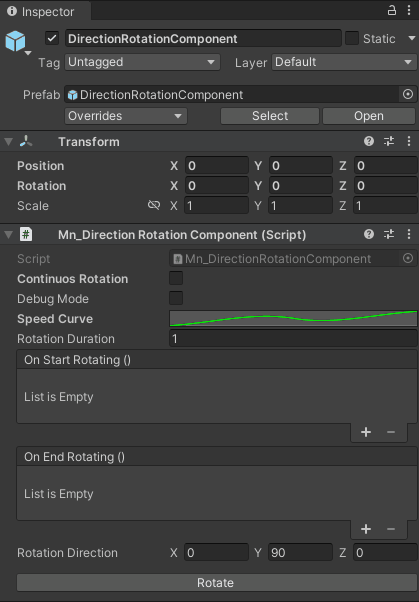Click Rotation Direction Y field showing 90
This screenshot has height=602, width=419.
(300, 552)
